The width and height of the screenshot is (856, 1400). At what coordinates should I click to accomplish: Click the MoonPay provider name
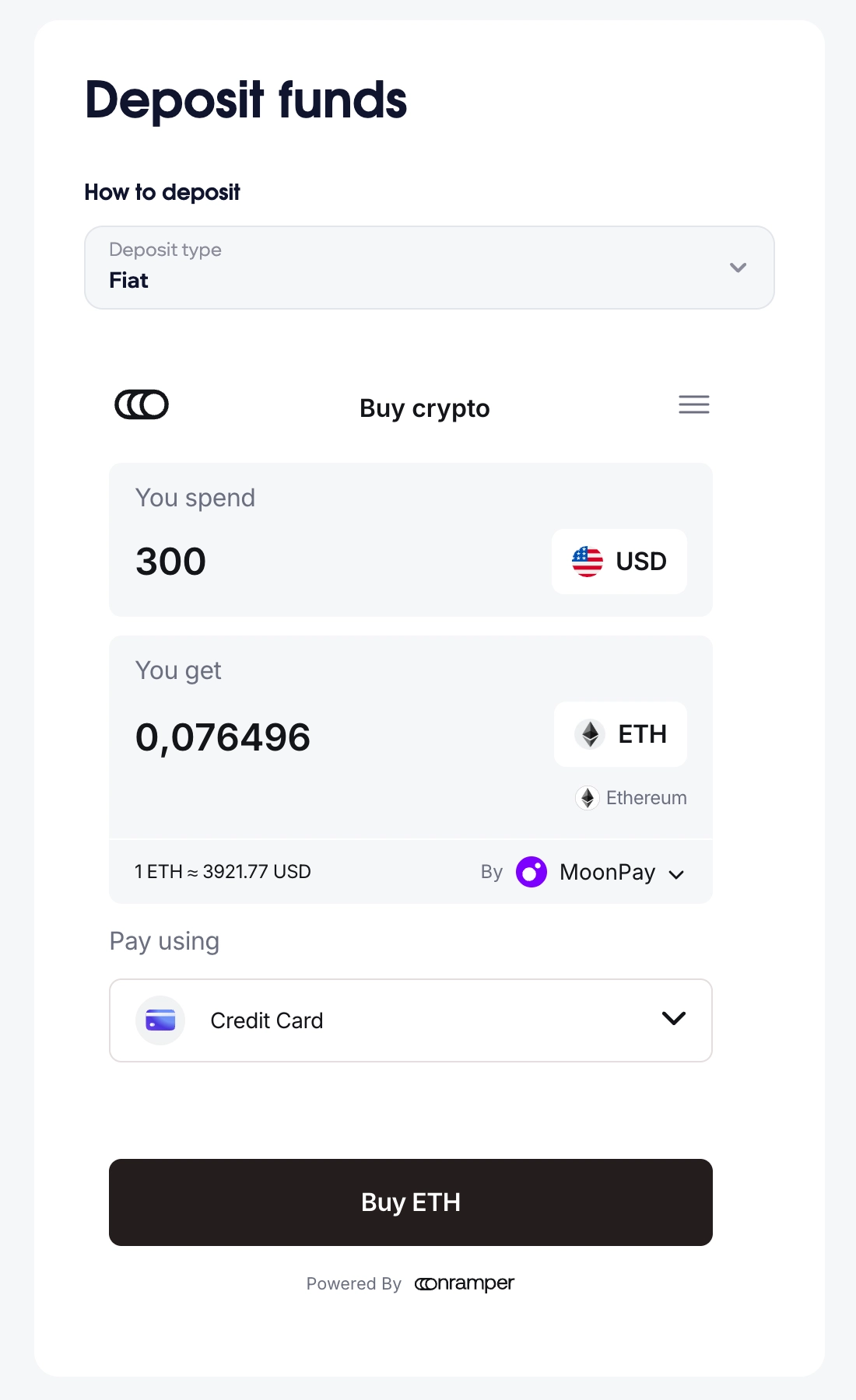click(607, 873)
